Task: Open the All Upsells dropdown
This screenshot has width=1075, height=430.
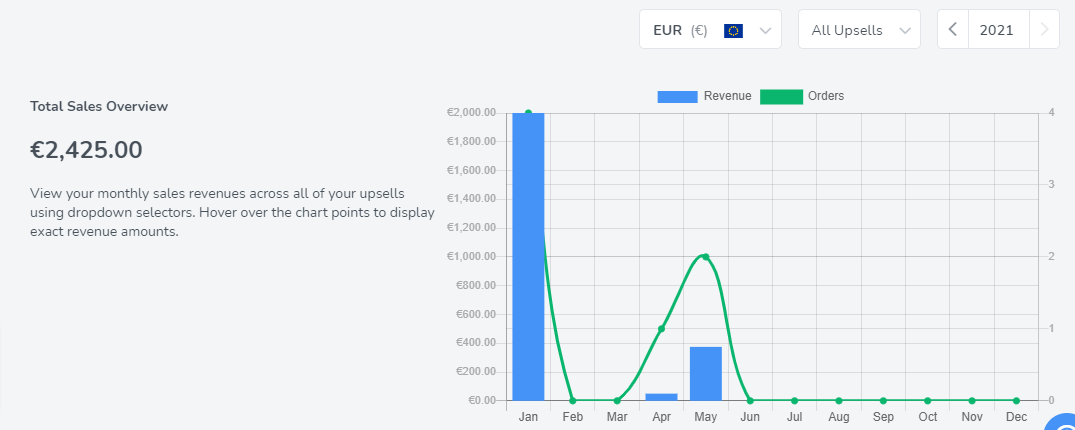Action: 859,29
